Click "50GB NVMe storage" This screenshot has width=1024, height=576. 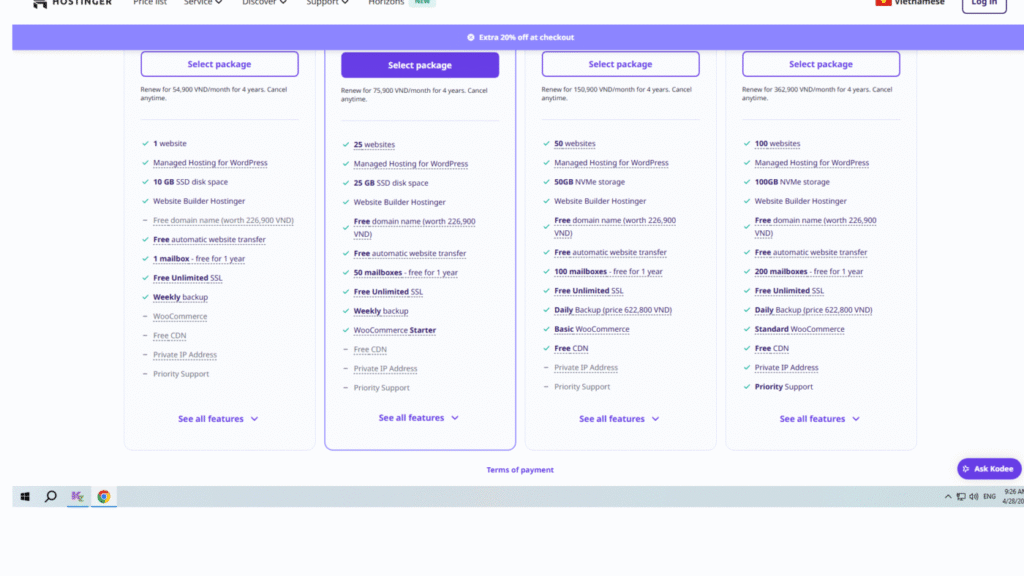(589, 182)
